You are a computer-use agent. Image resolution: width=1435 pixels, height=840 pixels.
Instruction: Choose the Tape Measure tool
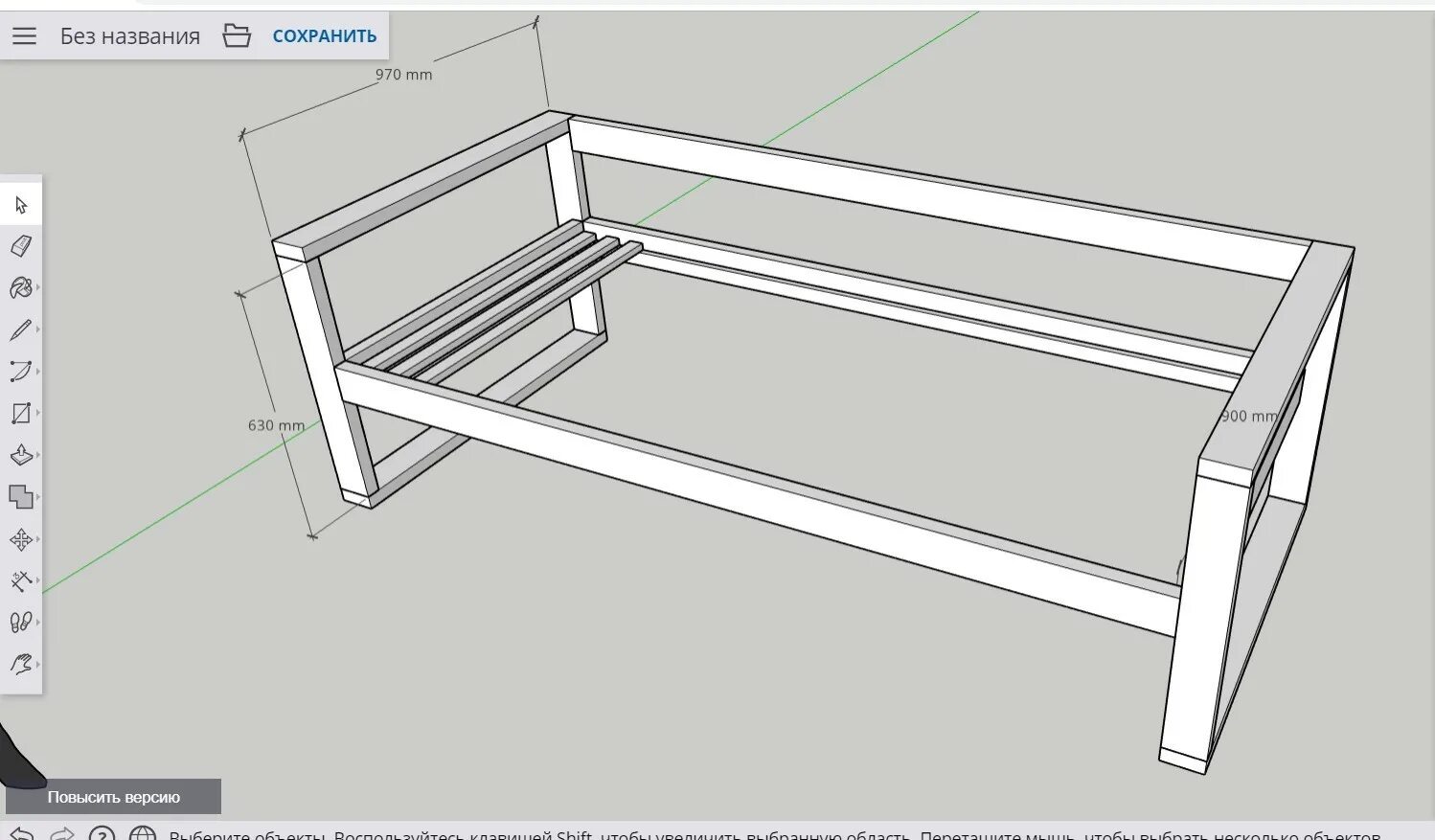(20, 581)
